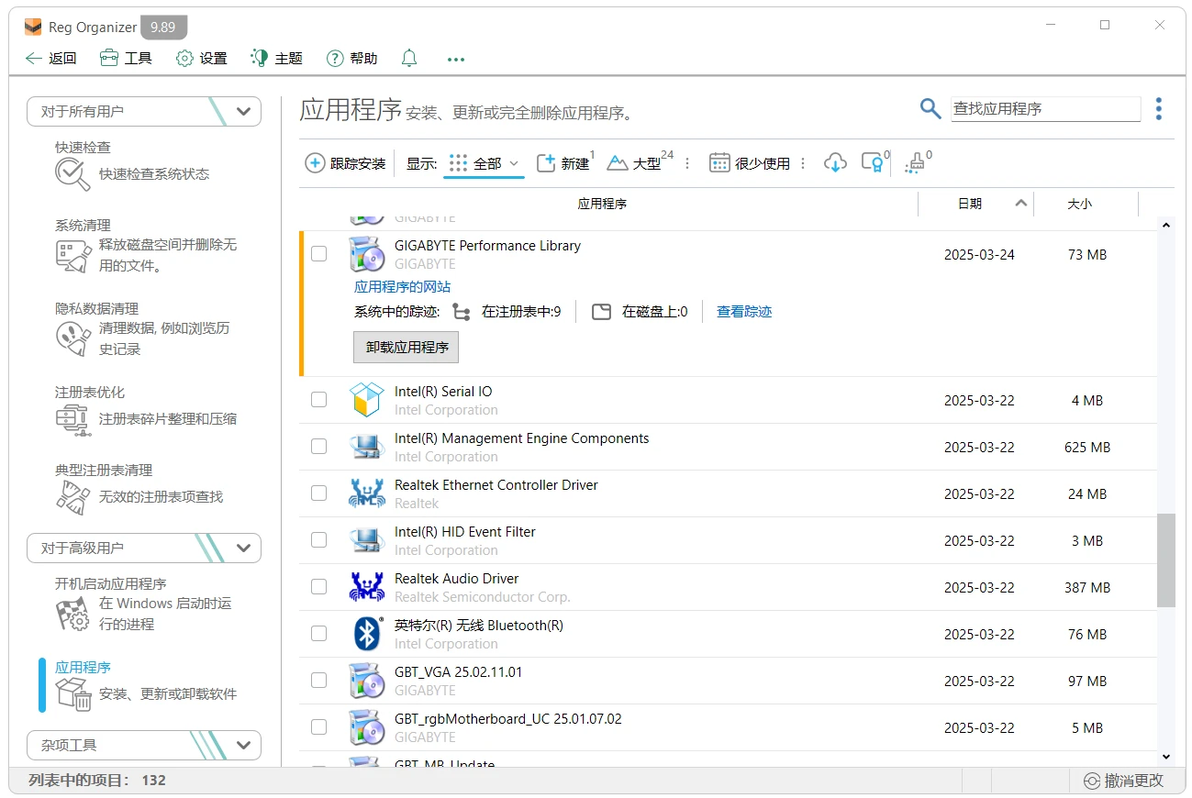Filter by 很少使用 rarely used apps
Viewport: 1192px width, 798px height.
click(750, 163)
